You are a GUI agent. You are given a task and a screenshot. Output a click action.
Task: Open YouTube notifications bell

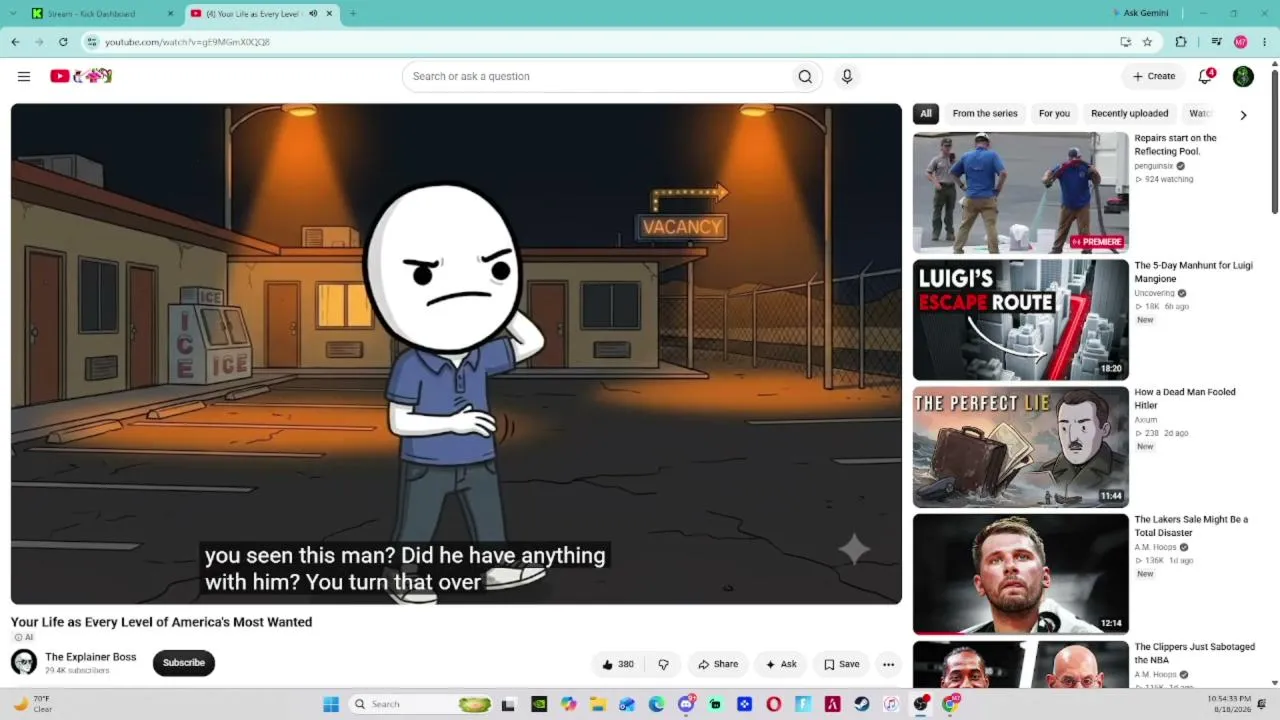(1206, 76)
